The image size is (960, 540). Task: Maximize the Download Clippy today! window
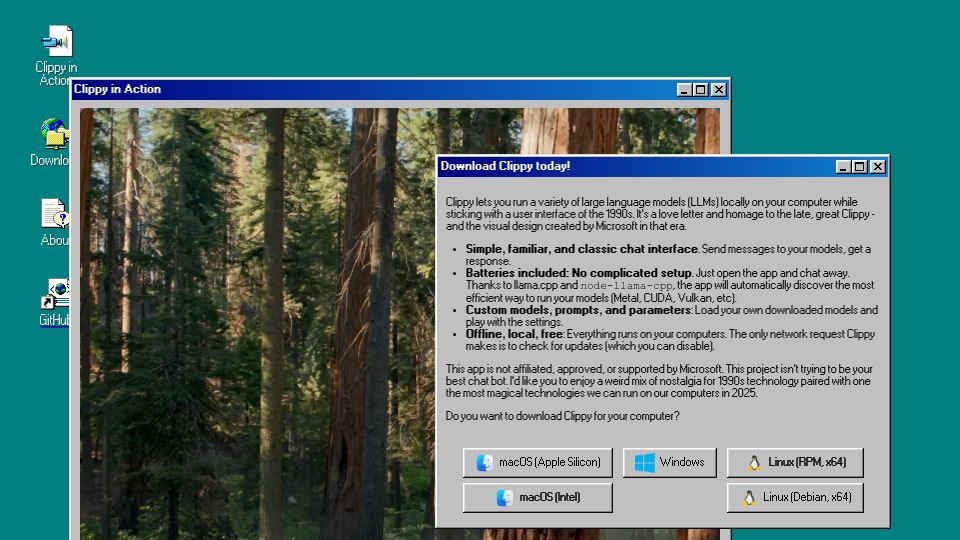[x=860, y=167]
